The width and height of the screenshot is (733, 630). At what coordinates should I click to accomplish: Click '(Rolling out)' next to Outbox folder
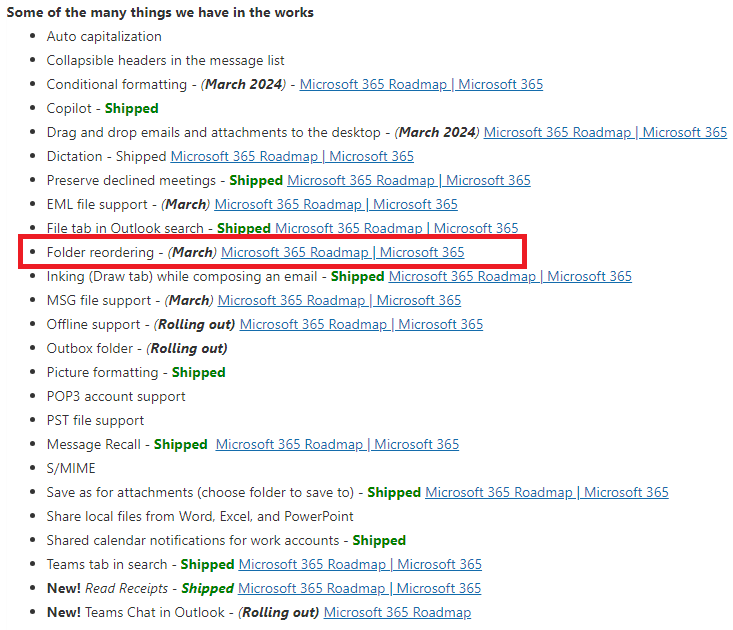click(187, 348)
